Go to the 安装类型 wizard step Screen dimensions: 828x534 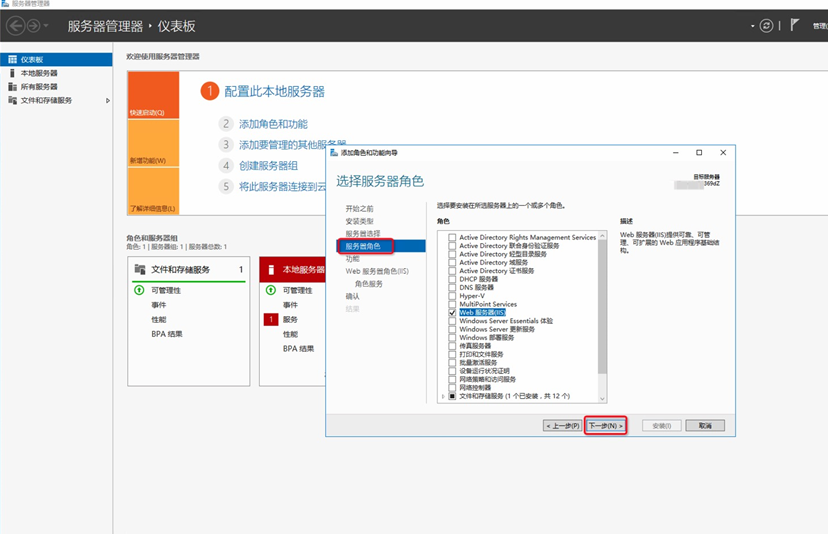[359, 221]
